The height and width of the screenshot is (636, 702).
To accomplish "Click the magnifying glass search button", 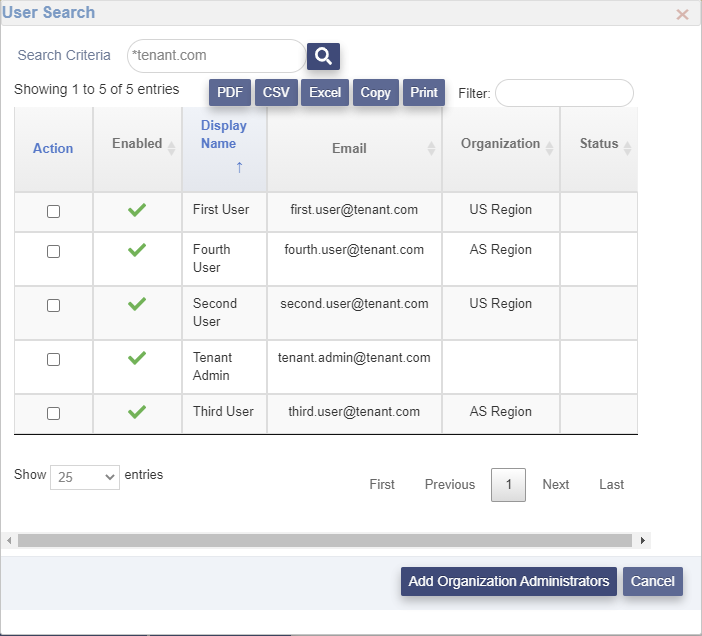I will (x=323, y=56).
